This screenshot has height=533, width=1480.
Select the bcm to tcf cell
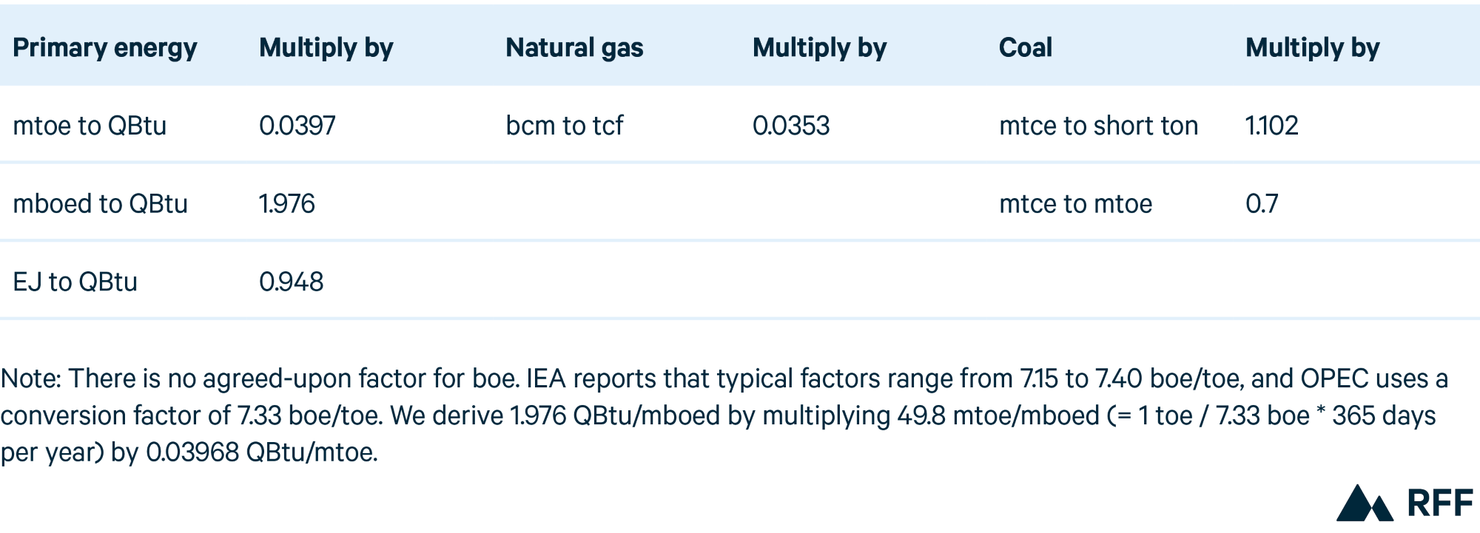coord(565,126)
